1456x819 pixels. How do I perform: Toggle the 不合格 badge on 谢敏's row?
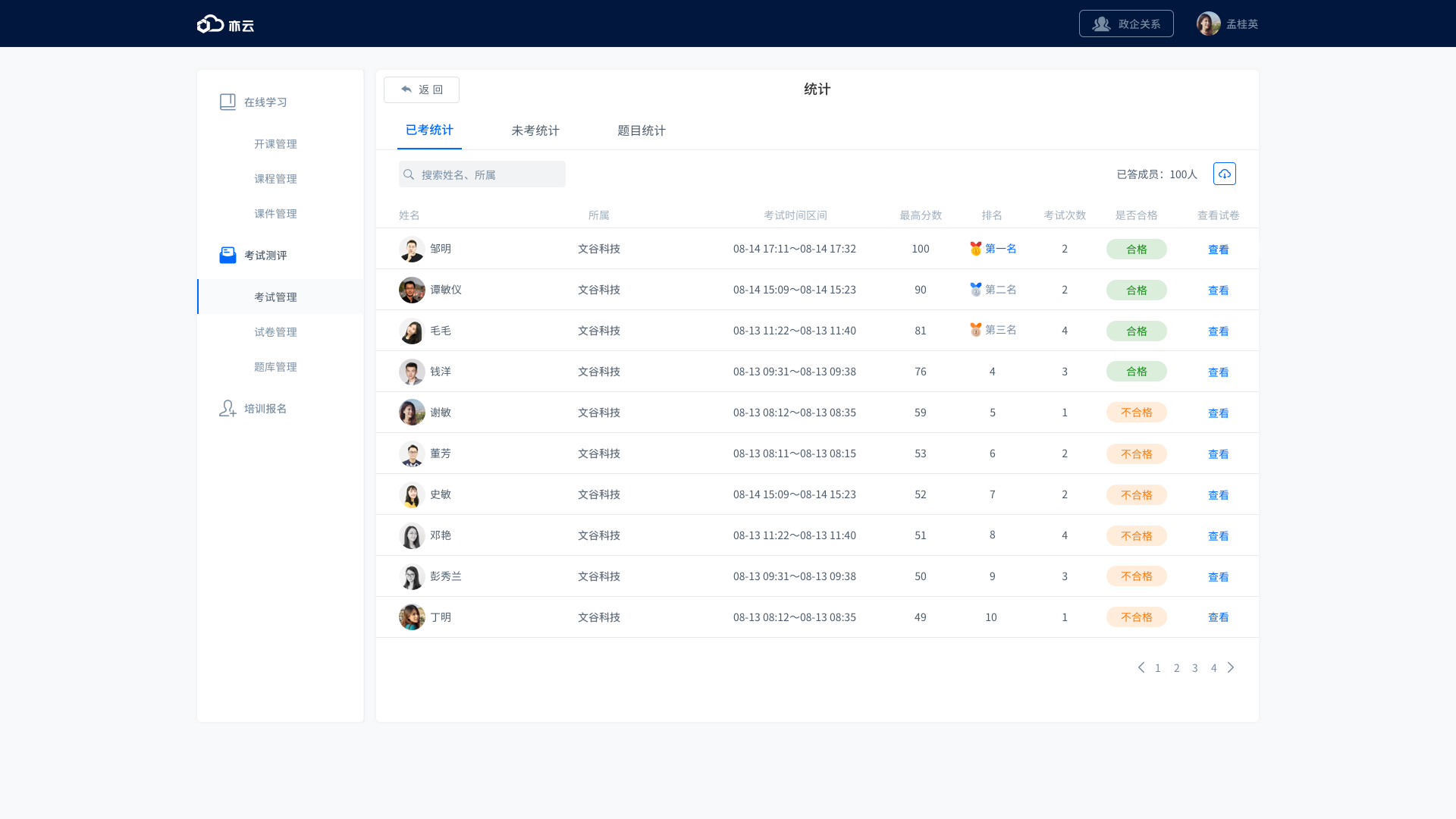tap(1136, 413)
